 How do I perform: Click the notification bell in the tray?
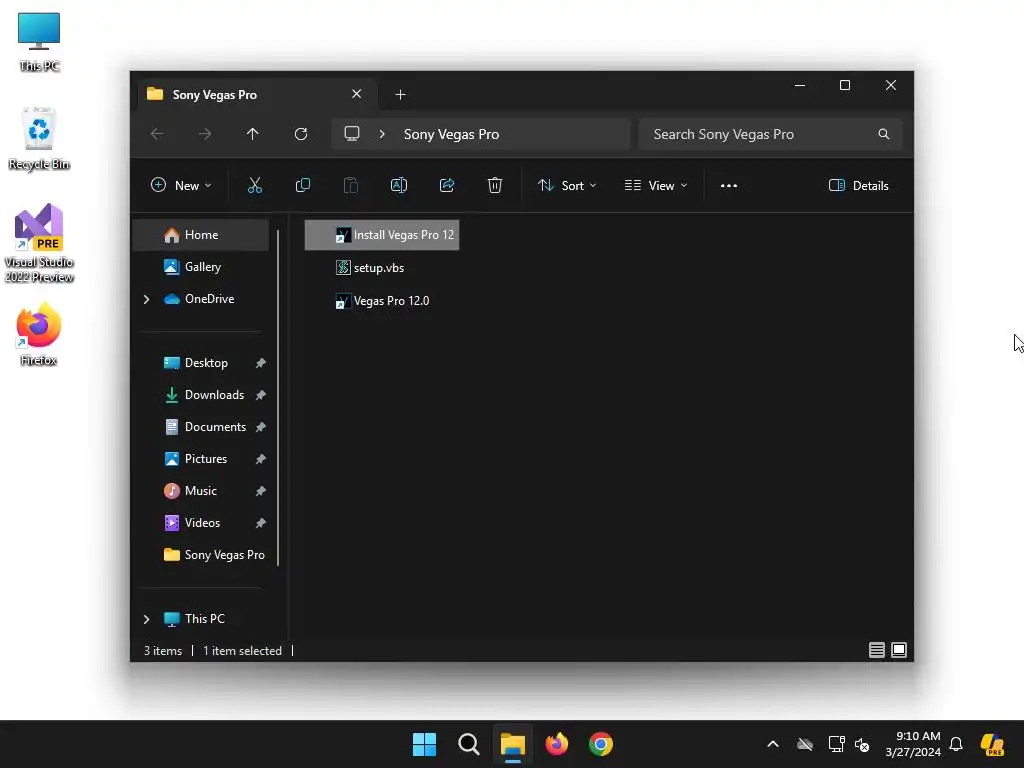956,744
